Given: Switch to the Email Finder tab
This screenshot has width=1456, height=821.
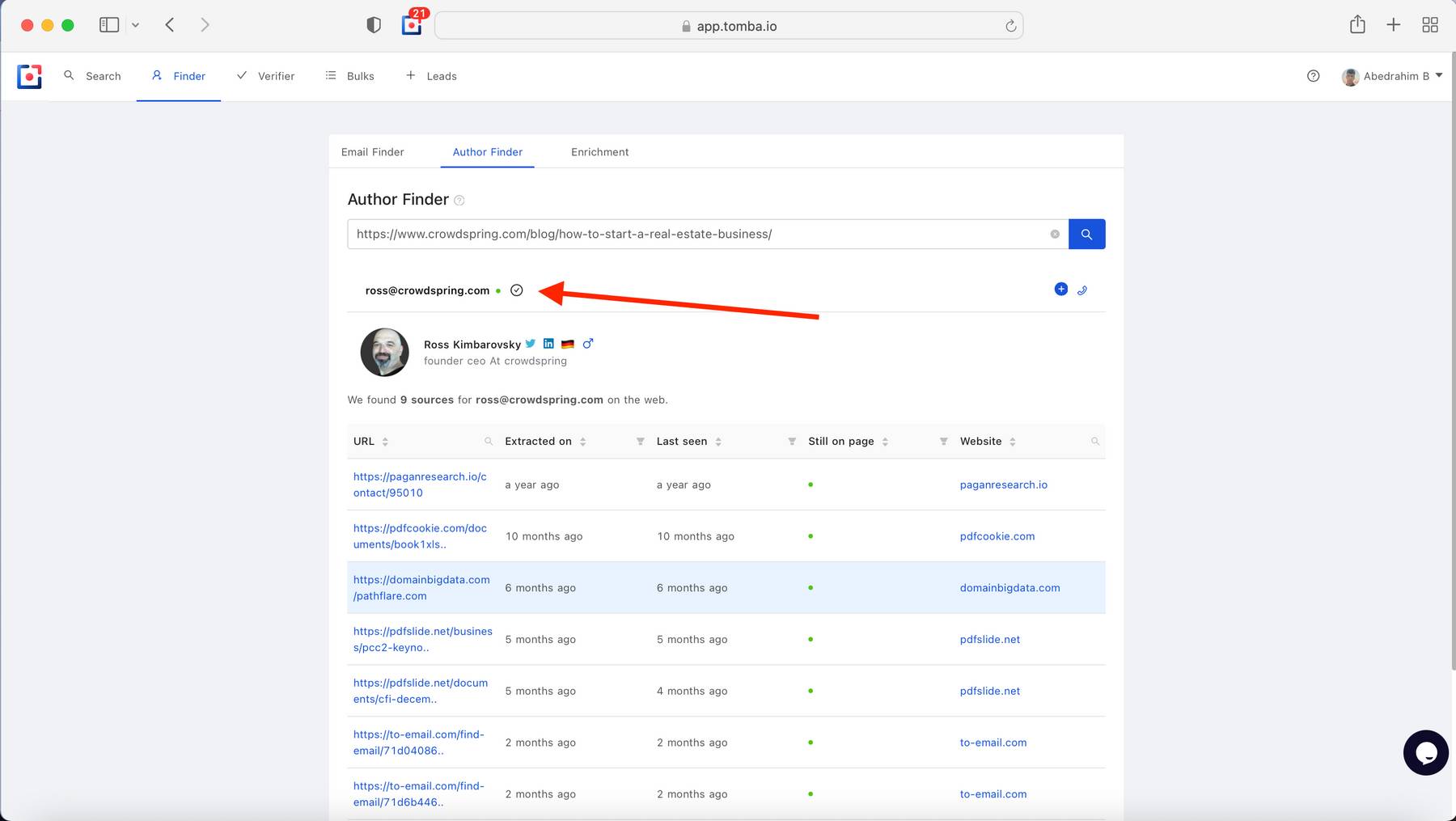Looking at the screenshot, I should [x=372, y=152].
